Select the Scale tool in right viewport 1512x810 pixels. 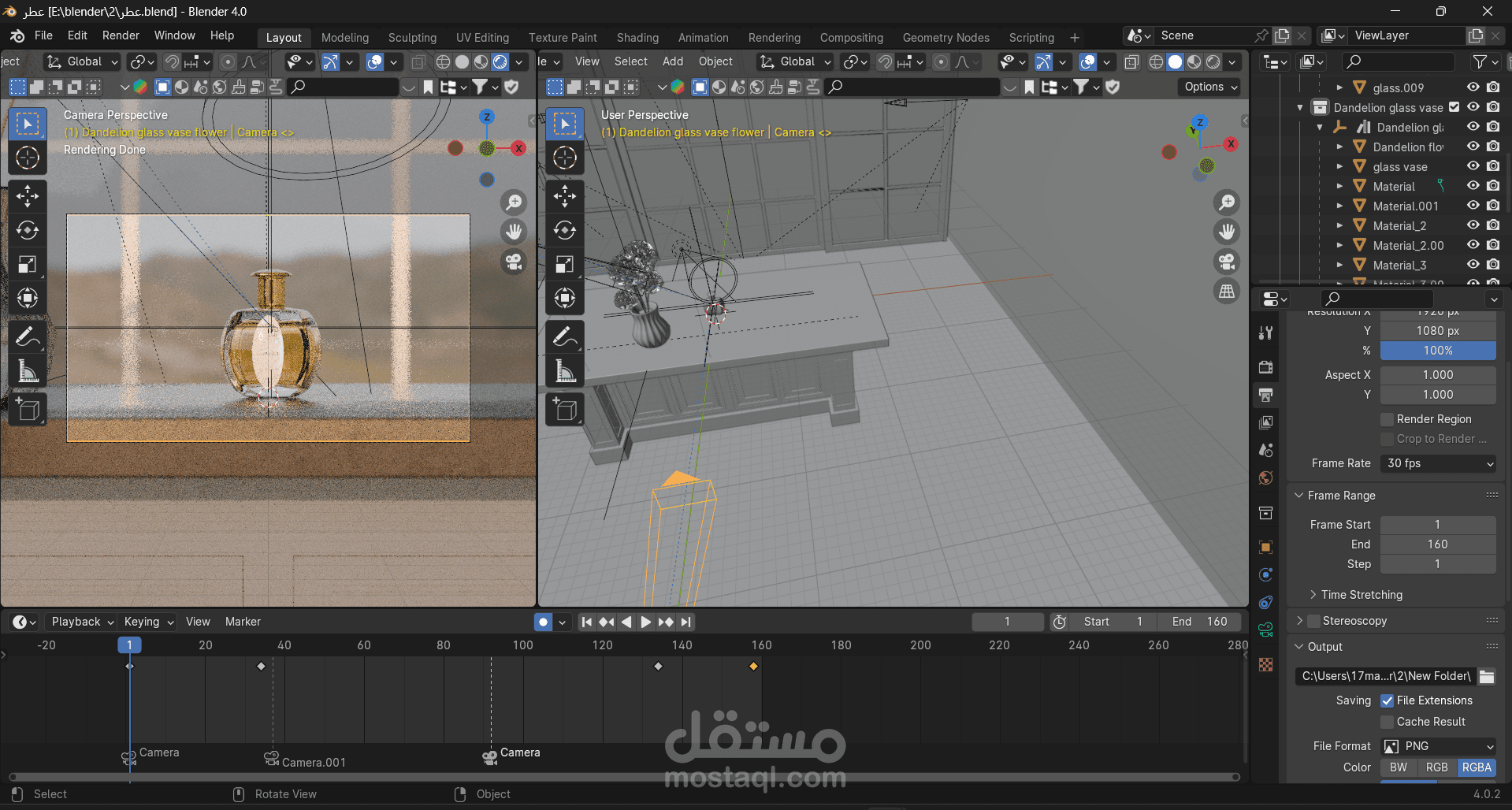(x=564, y=264)
